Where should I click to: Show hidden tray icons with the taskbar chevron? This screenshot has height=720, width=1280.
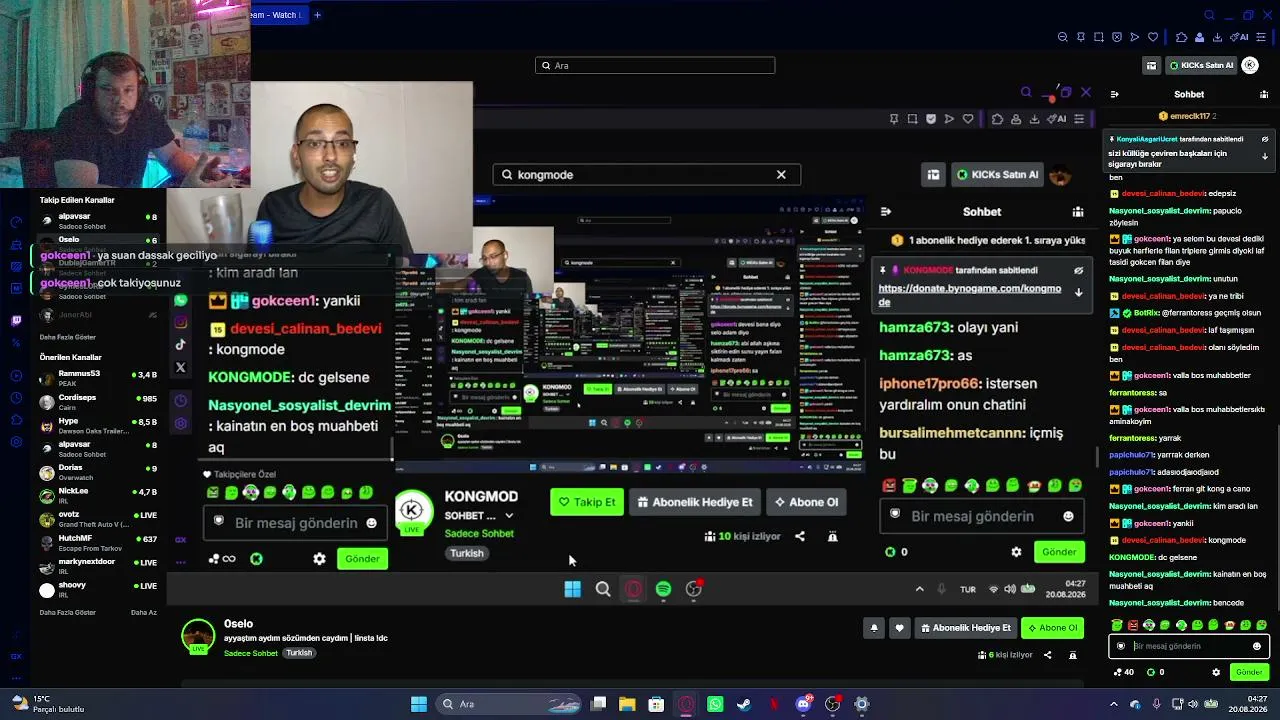tap(1113, 704)
